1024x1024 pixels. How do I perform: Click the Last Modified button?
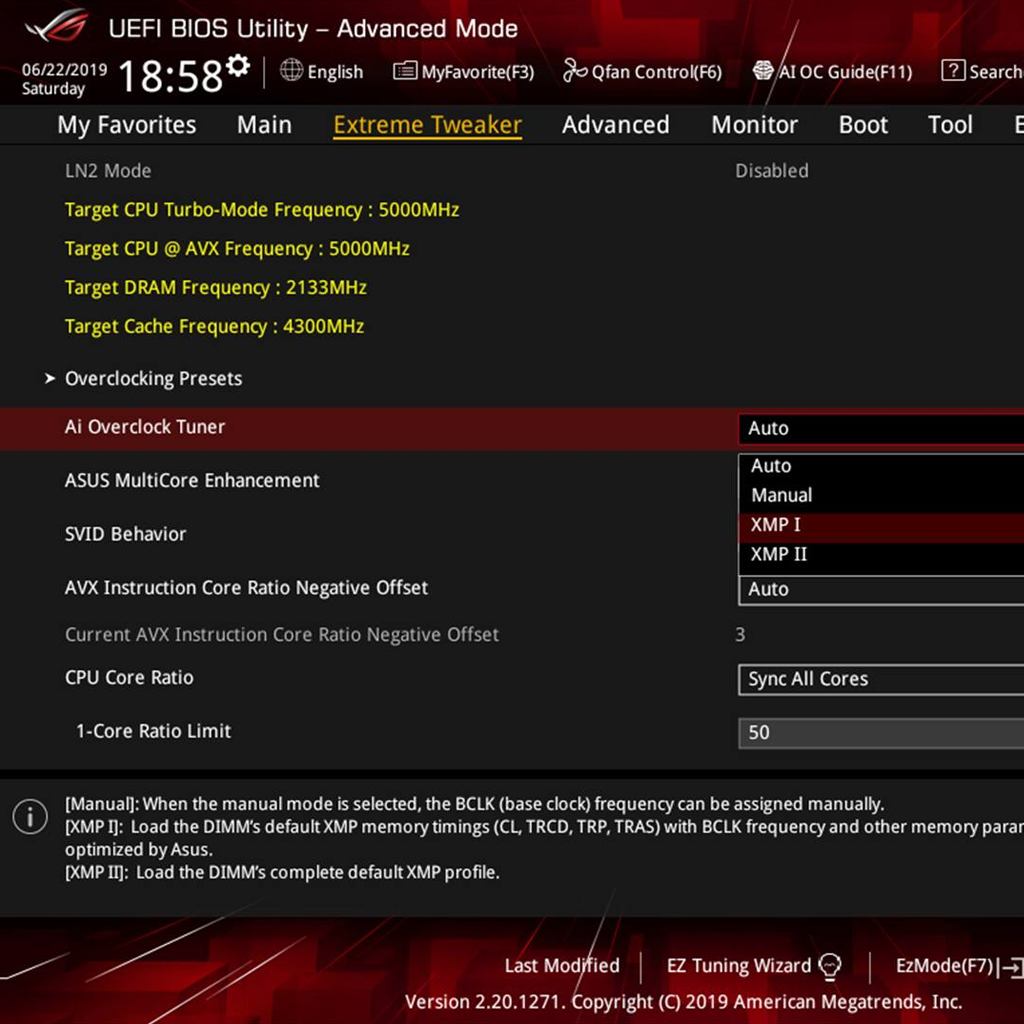[562, 965]
